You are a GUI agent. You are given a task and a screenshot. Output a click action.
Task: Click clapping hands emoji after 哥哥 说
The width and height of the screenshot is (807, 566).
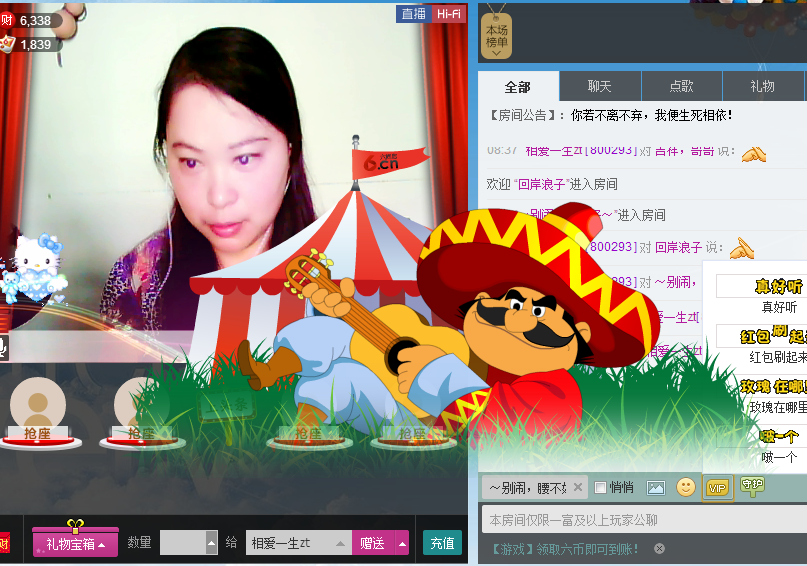pos(753,153)
